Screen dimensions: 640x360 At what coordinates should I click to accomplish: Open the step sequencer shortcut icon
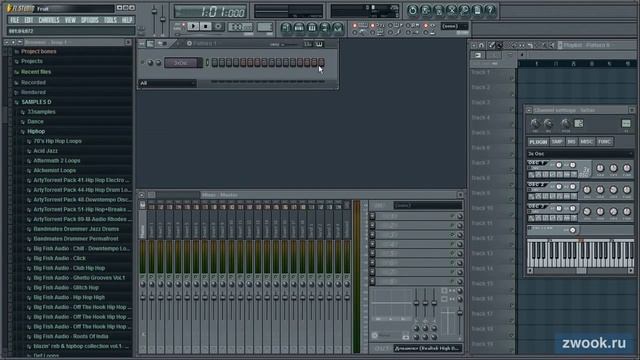coord(299,27)
